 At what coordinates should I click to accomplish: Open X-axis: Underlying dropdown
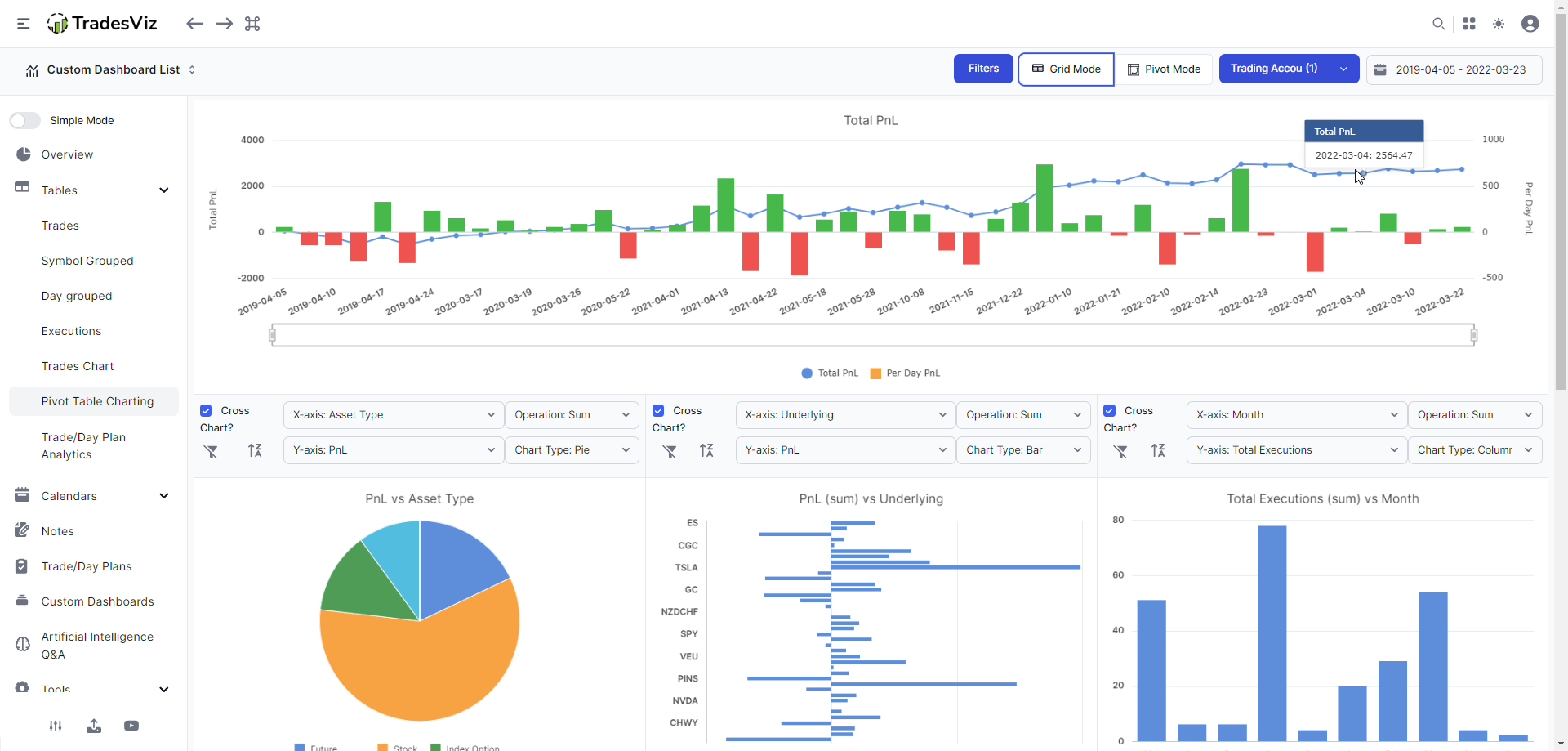pyautogui.click(x=845, y=415)
